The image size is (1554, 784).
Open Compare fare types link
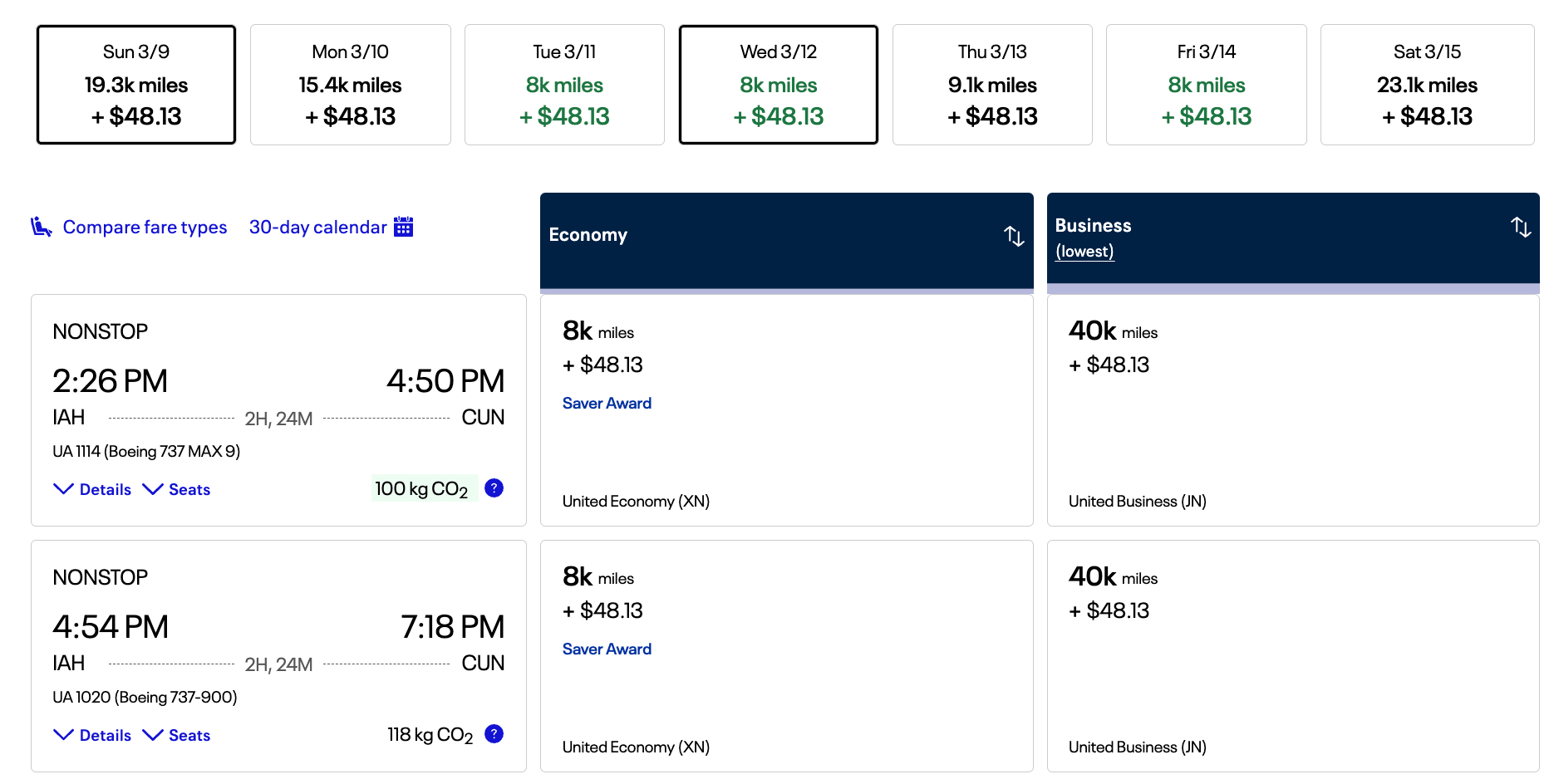point(145,227)
